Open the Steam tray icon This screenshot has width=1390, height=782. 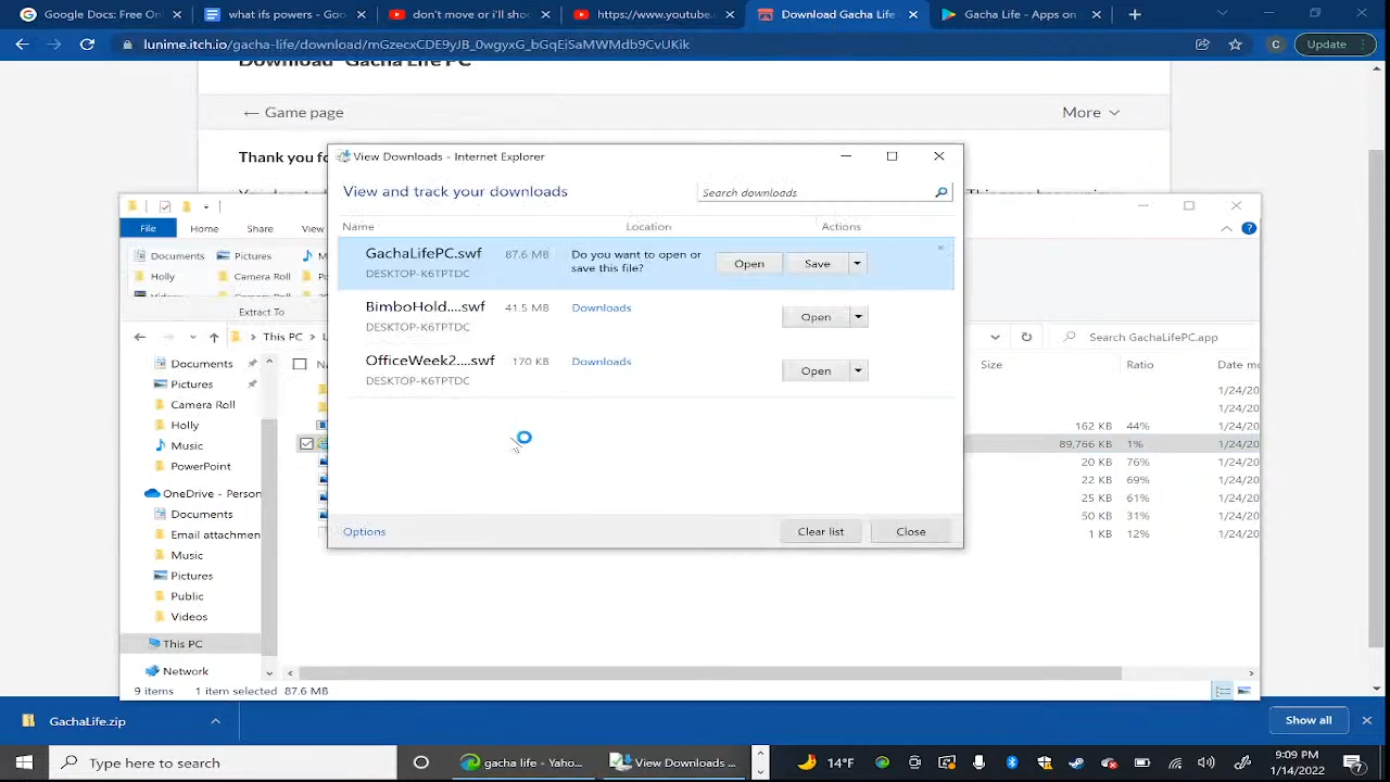pos(1076,762)
